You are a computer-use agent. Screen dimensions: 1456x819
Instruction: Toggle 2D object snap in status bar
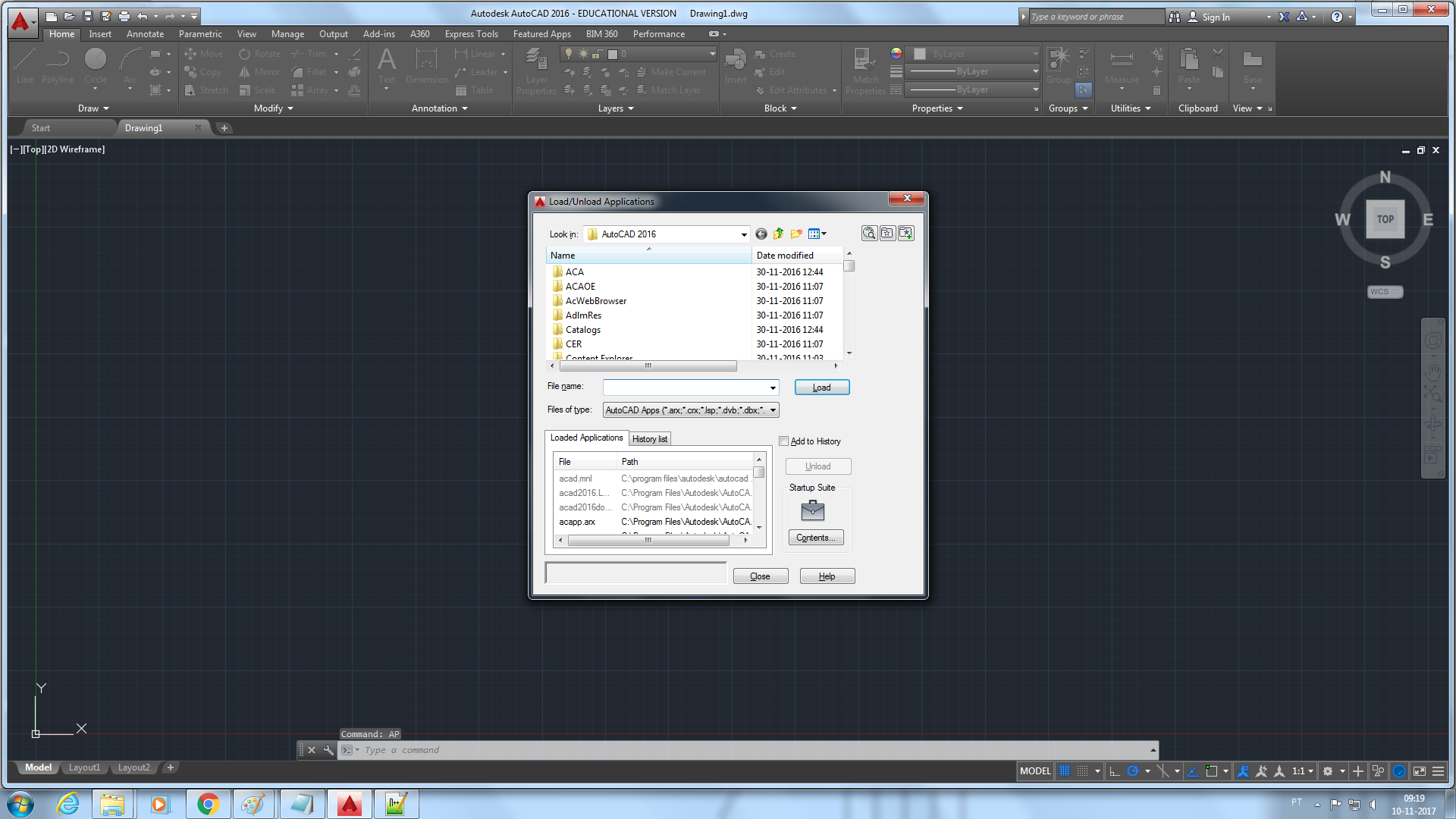[1212, 771]
